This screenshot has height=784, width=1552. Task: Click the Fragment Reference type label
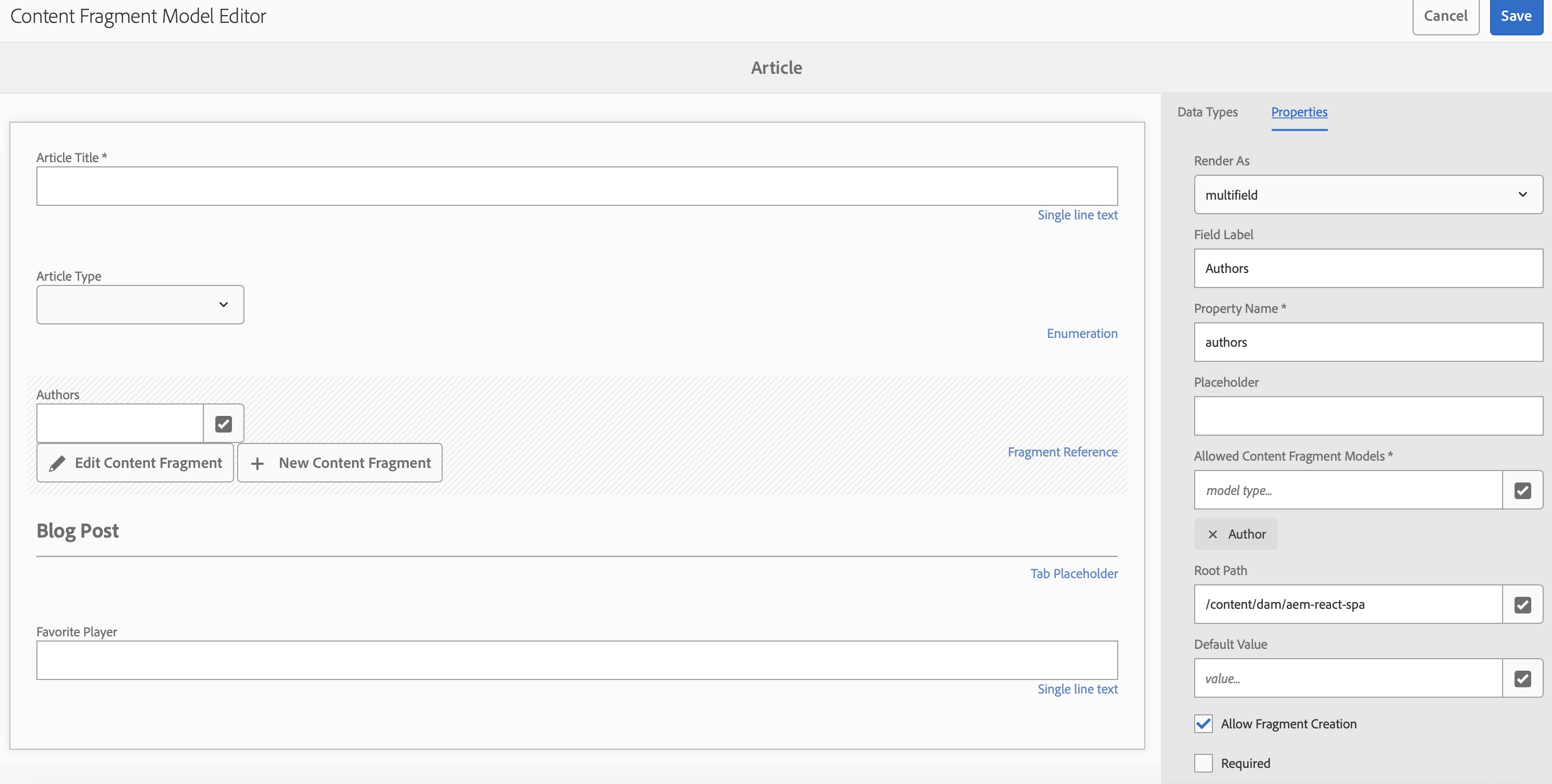coord(1062,452)
